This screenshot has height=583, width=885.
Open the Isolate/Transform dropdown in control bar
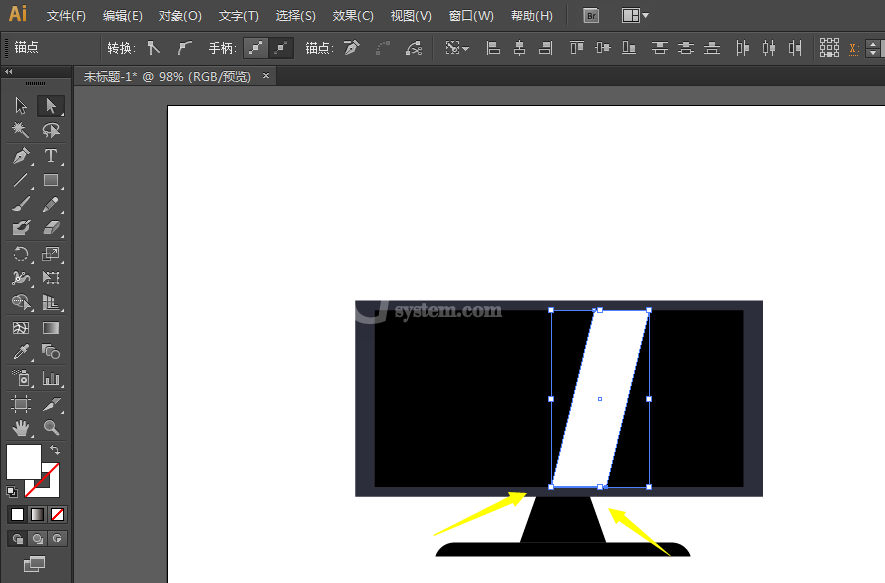tap(457, 48)
